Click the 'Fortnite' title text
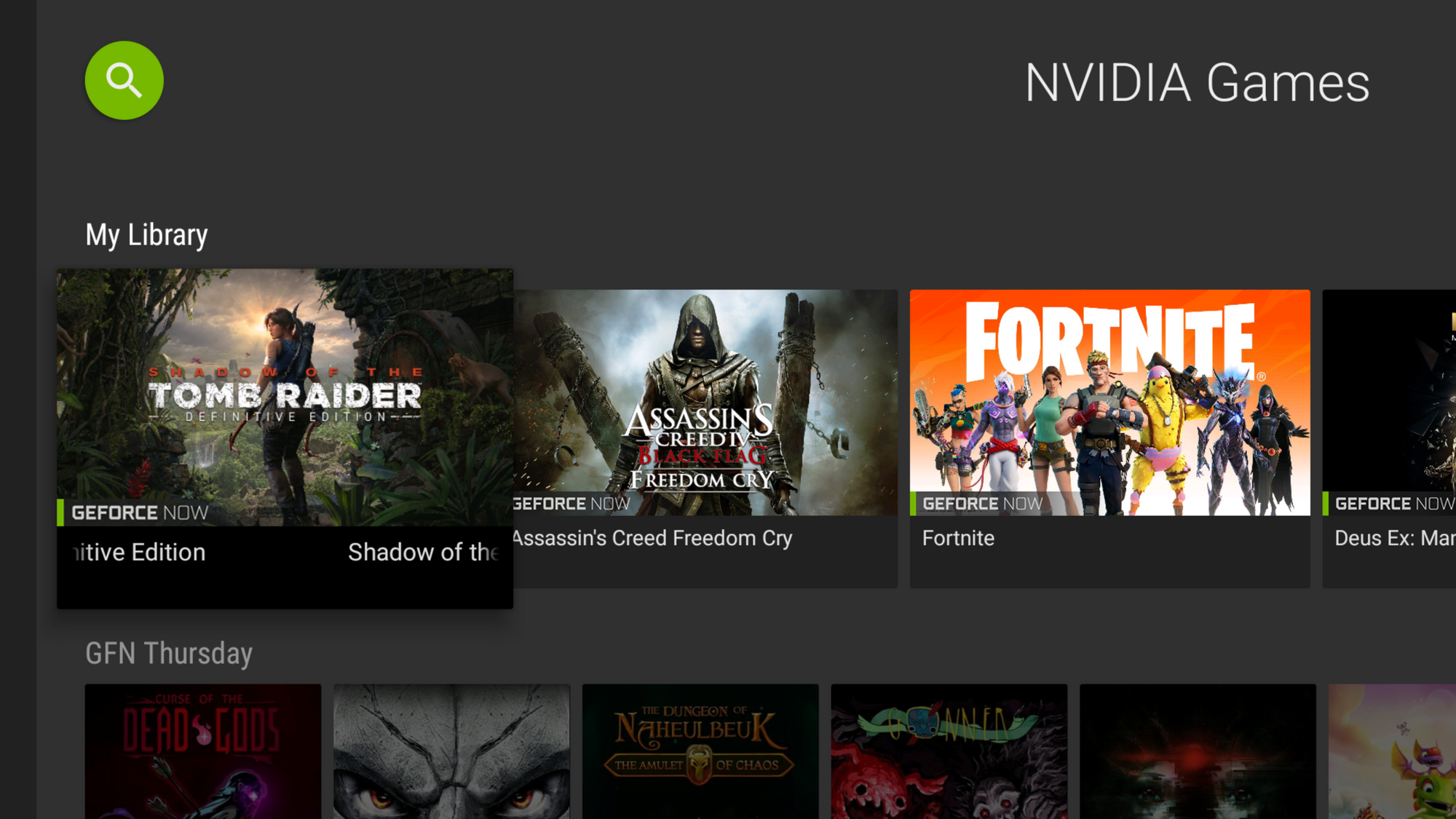Screen dimensions: 1456x819 pos(958,538)
